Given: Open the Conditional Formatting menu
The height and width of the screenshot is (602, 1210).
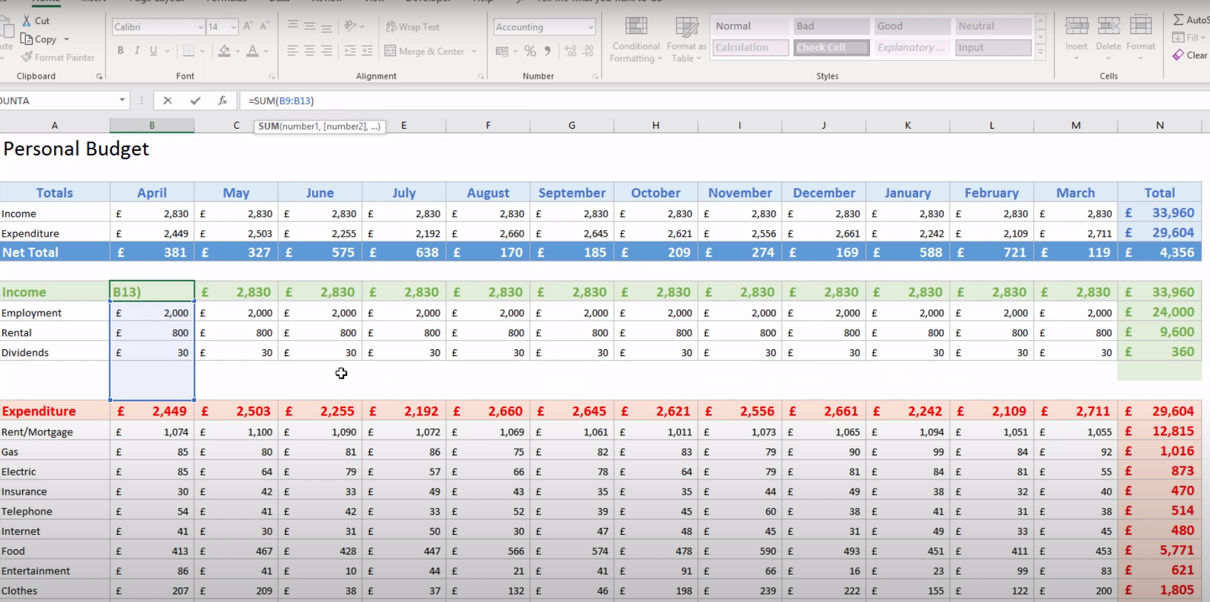Looking at the screenshot, I should pos(636,40).
